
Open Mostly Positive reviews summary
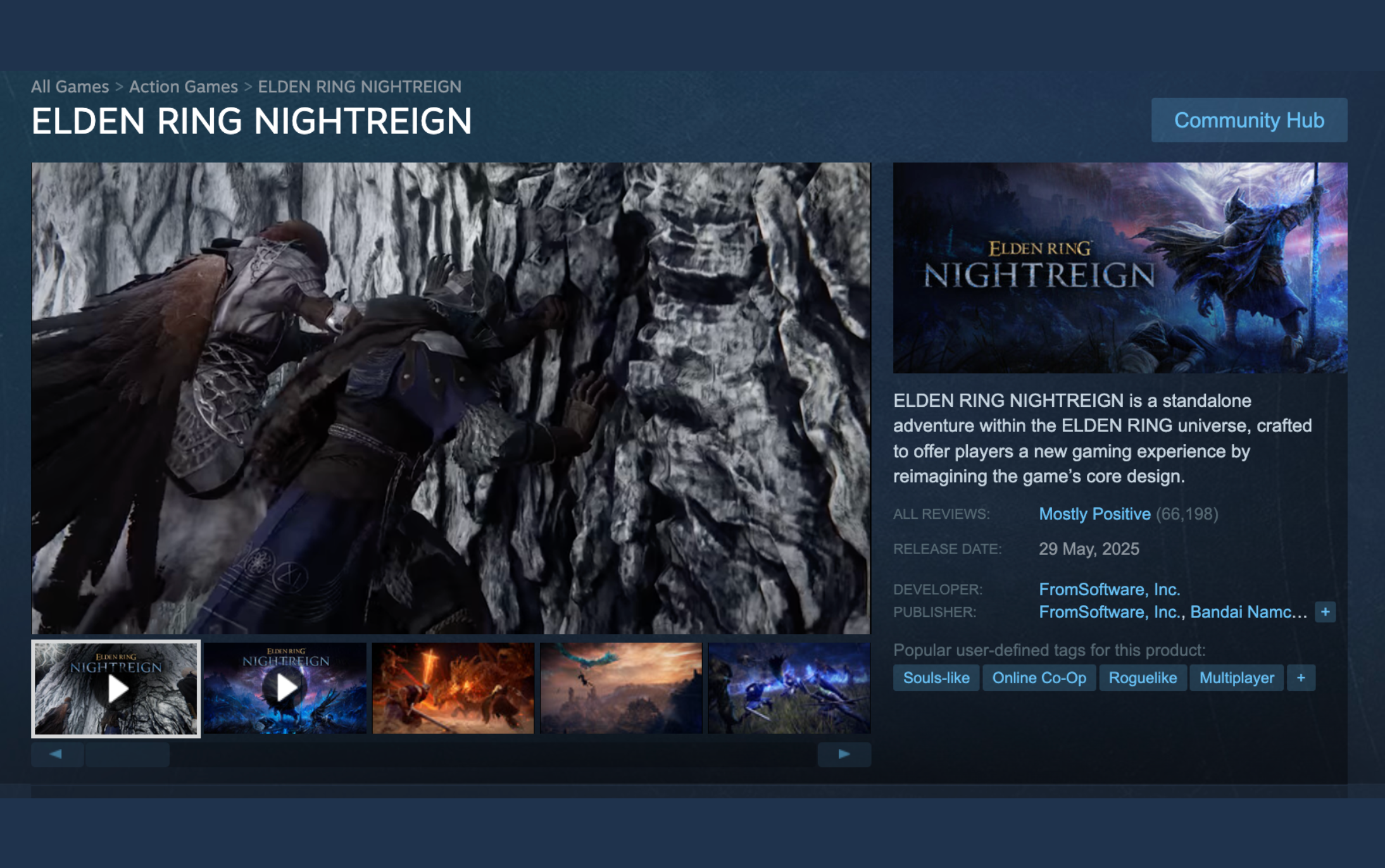[1094, 514]
